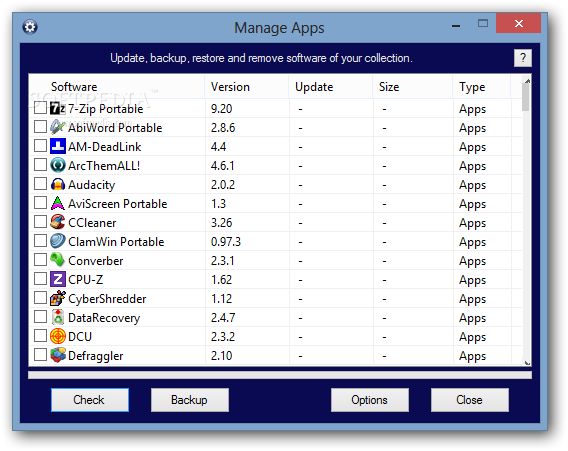Viewport: 568px width, 451px height.
Task: Tick the Converber checkbox
Action: coord(40,259)
